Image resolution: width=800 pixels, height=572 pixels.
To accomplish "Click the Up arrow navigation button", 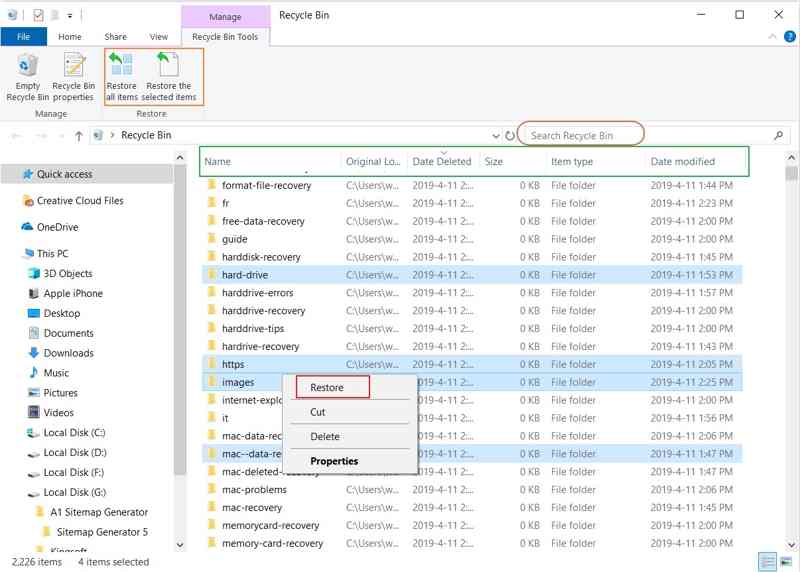I will click(x=79, y=136).
